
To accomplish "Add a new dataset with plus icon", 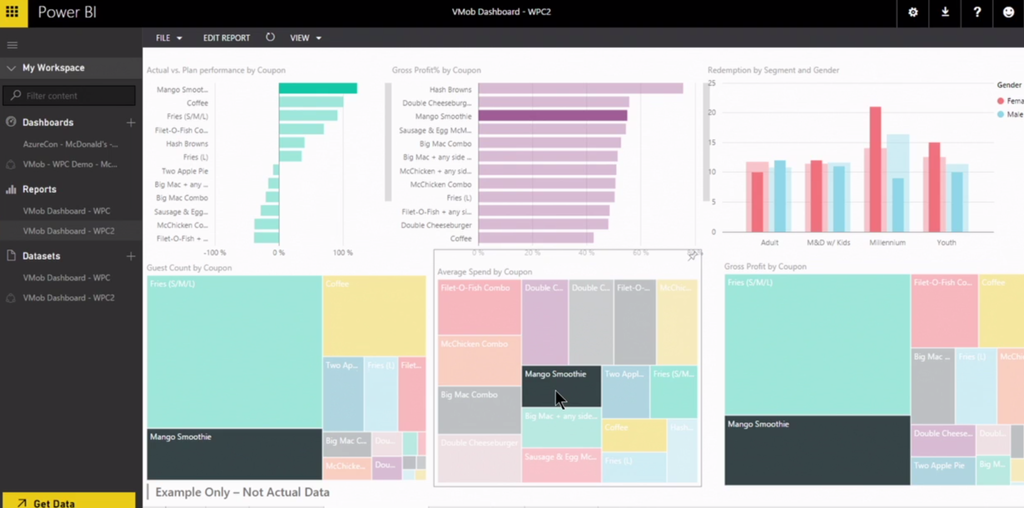I will pos(131,257).
